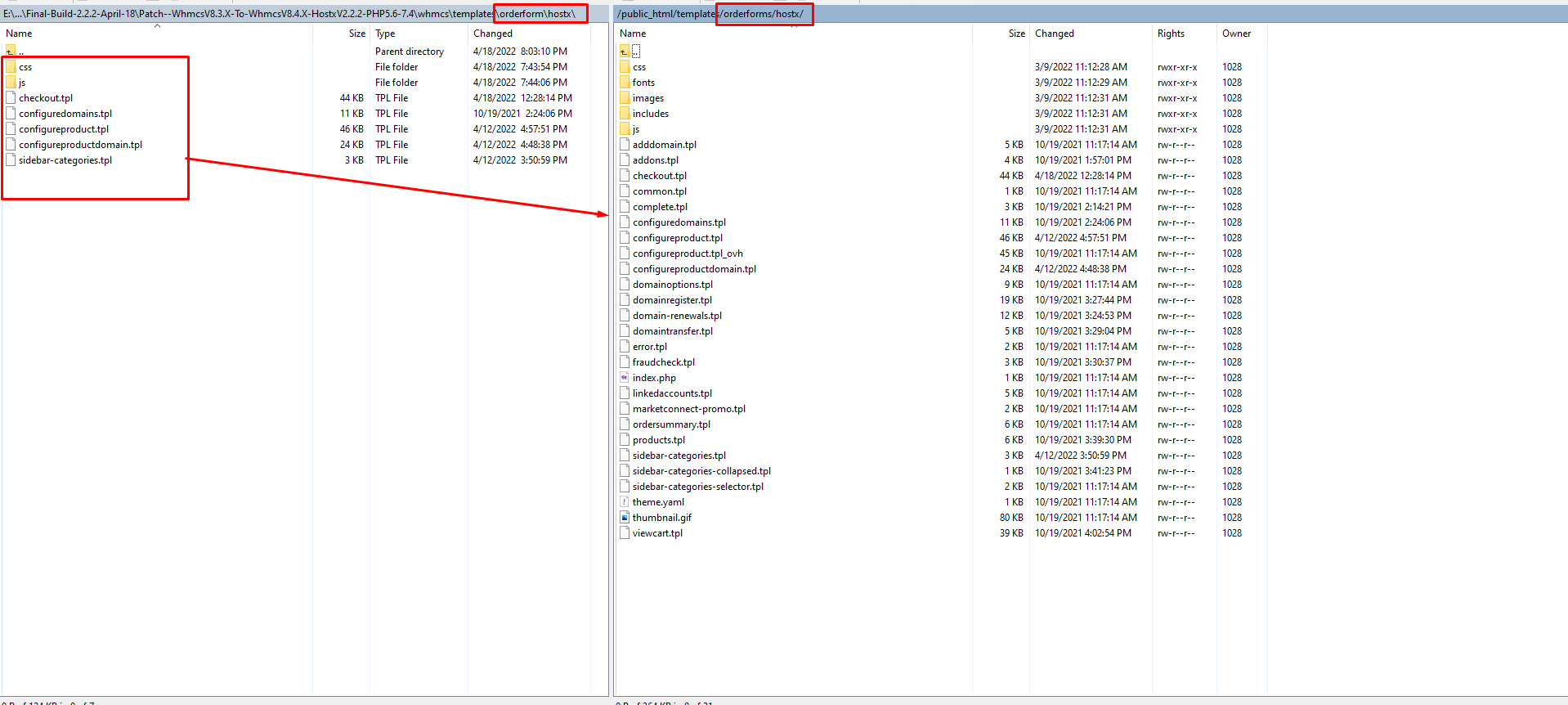Viewport: 1568px width, 705px height.
Task: Click the parent directory icon in the left panel
Action: coord(11,51)
